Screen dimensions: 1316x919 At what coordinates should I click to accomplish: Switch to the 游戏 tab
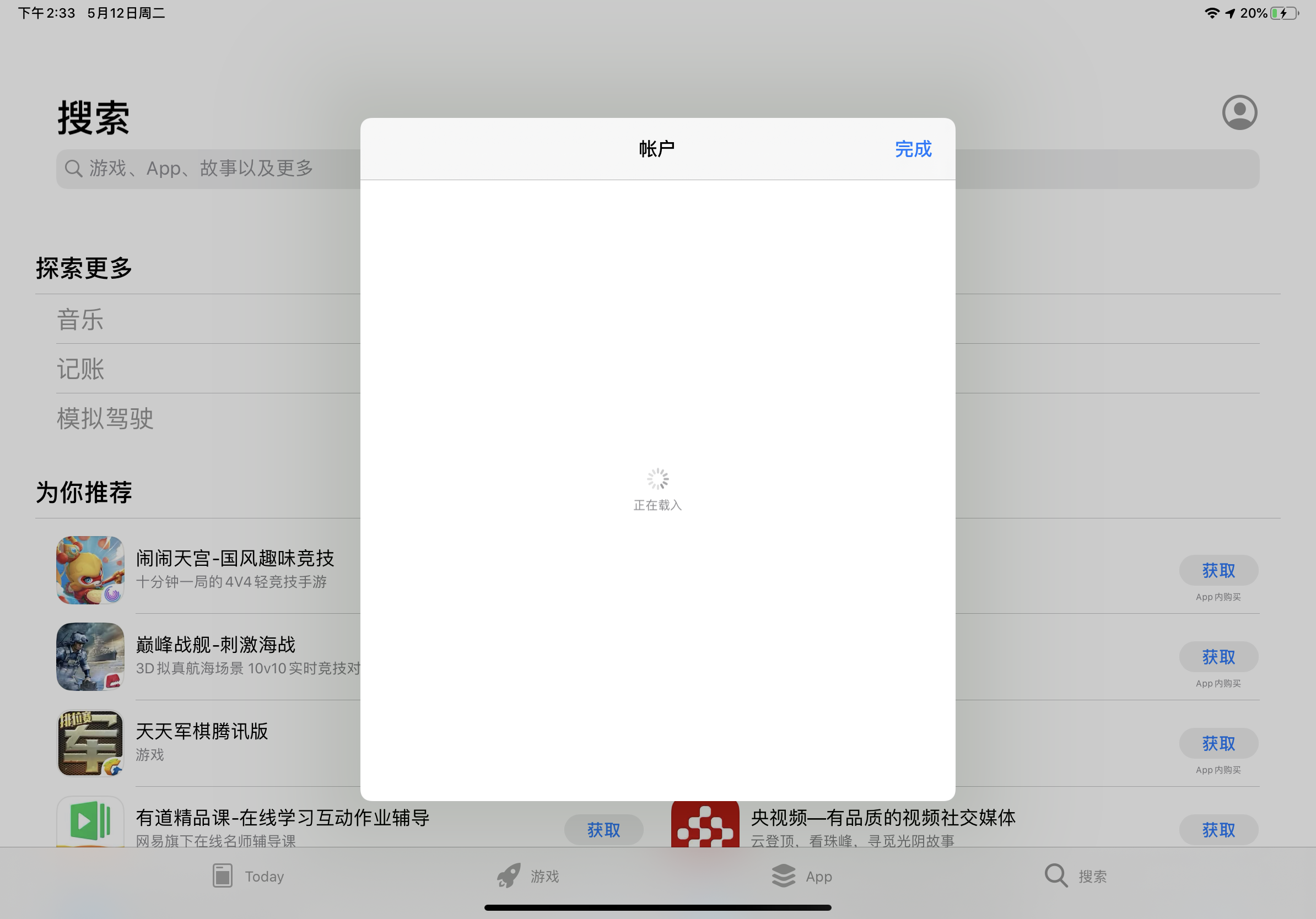click(x=527, y=875)
